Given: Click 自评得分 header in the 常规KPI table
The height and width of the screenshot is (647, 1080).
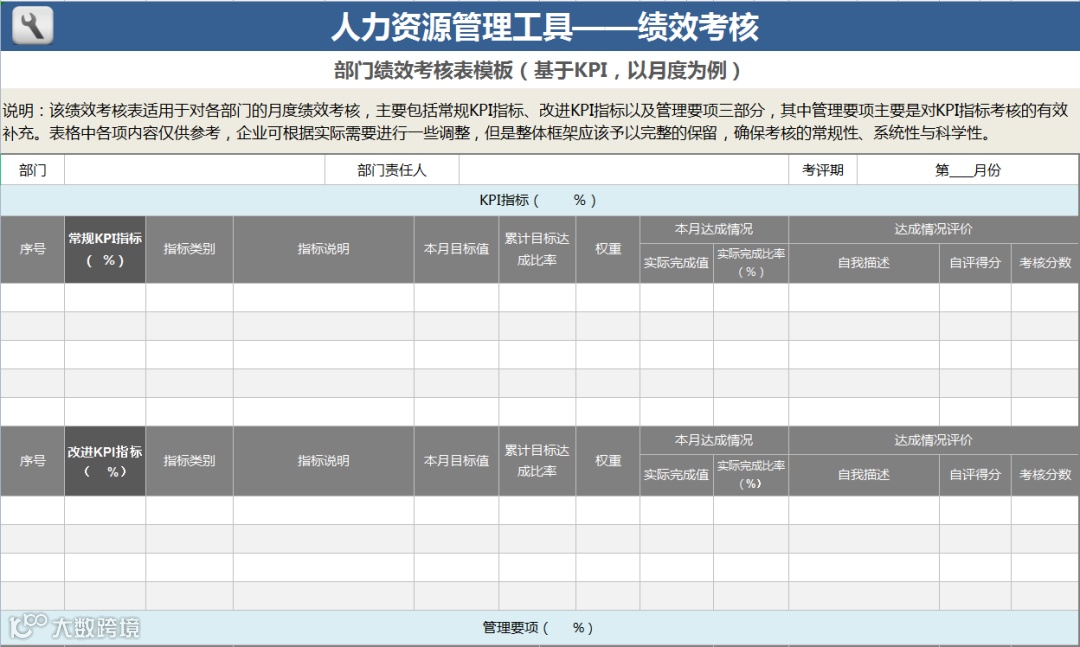Looking at the screenshot, I should point(975,263).
